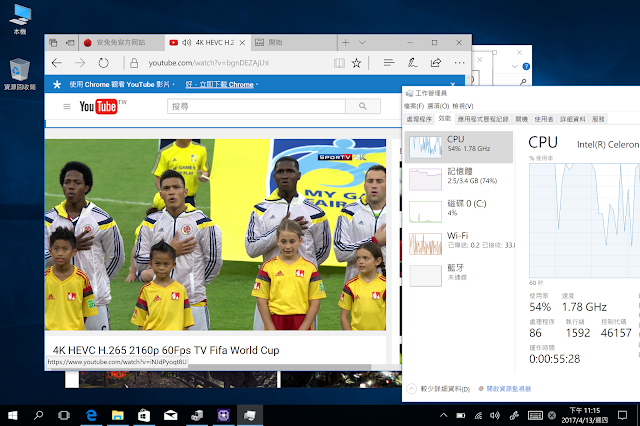Open the YouTube hamburger guide menu
Image resolution: width=640 pixels, height=426 pixels.
67,106
